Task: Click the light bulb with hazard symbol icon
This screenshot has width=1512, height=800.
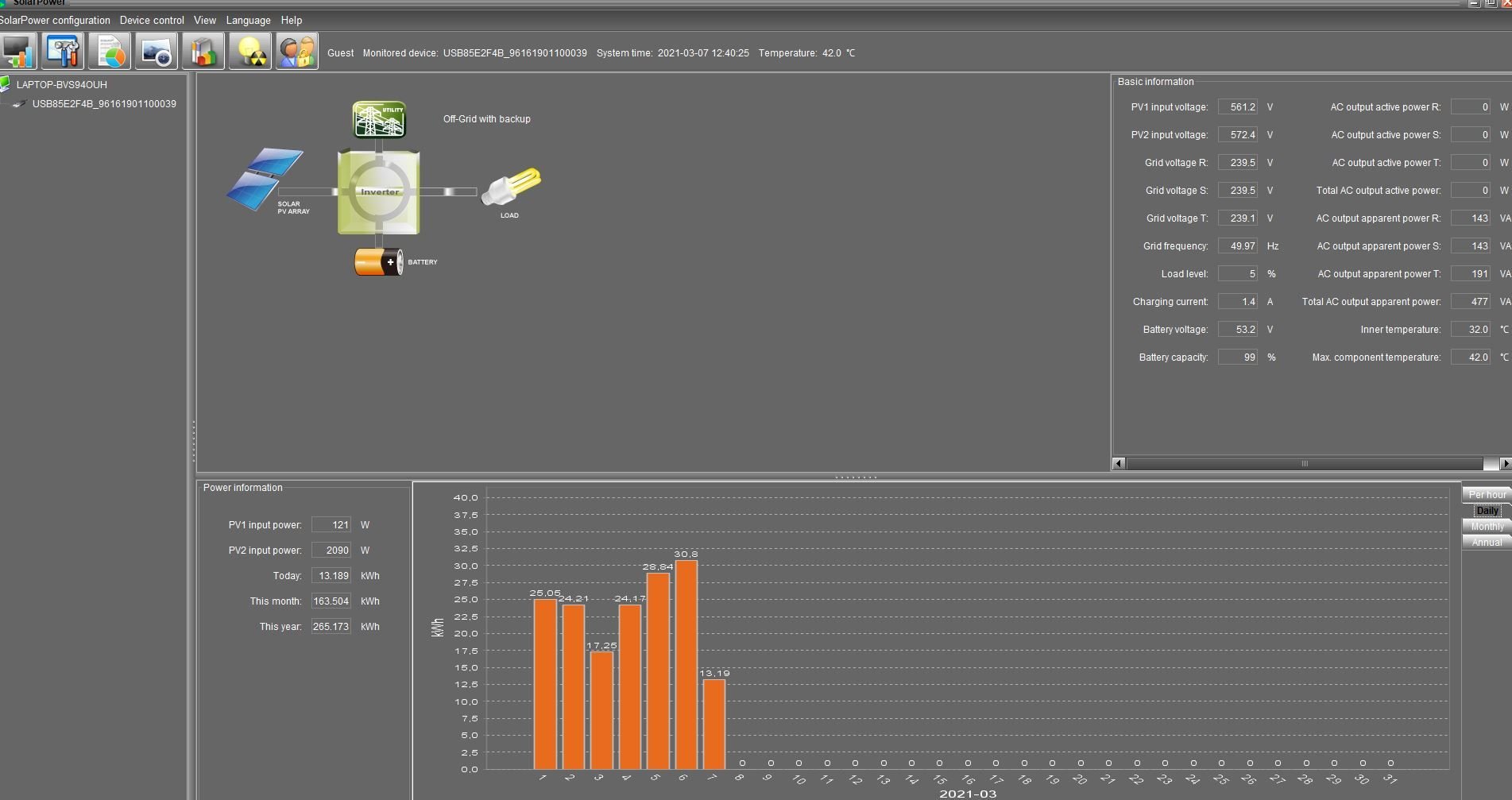Action: click(x=249, y=52)
